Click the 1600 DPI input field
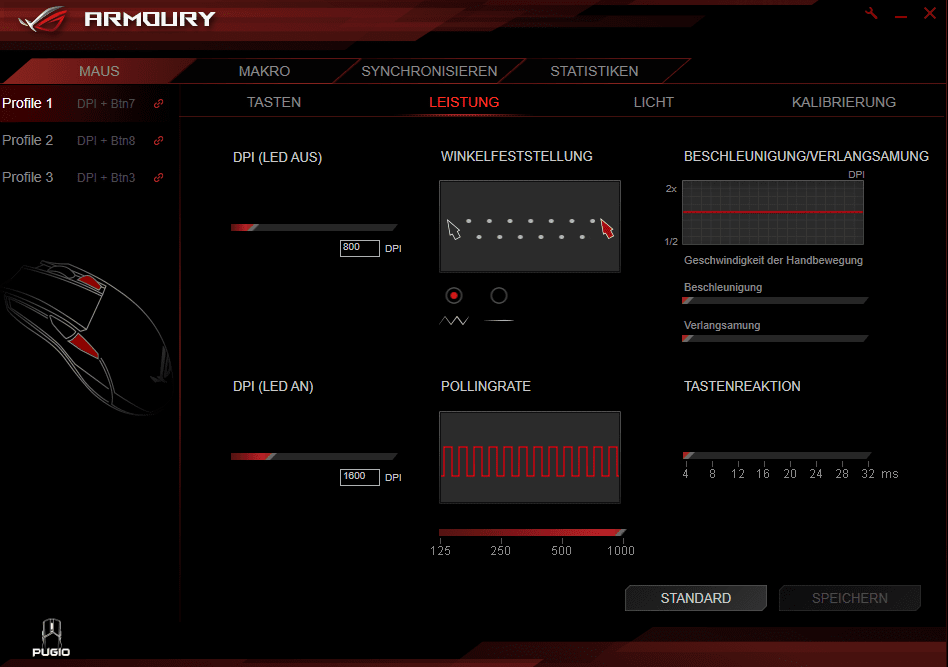948x667 pixels. [360, 477]
